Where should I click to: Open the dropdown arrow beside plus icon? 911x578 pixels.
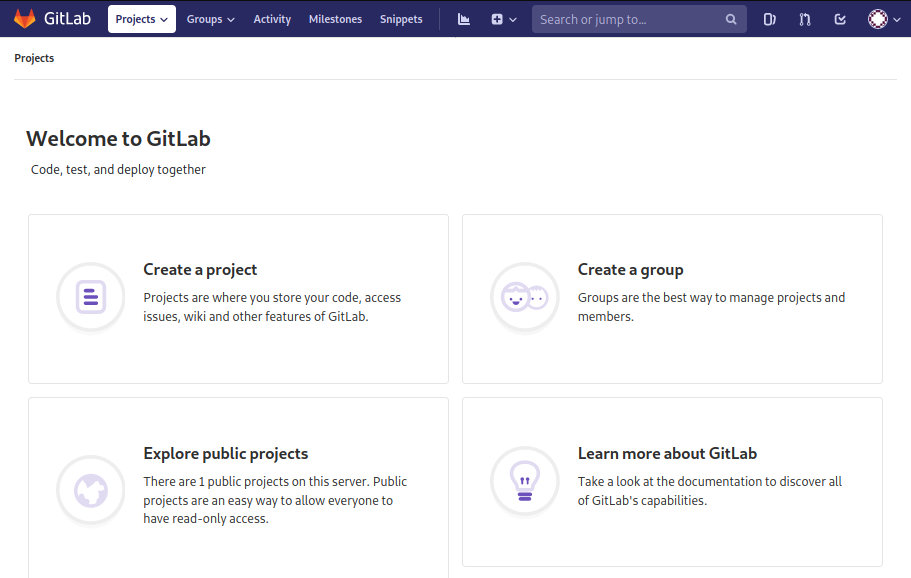[x=513, y=20]
